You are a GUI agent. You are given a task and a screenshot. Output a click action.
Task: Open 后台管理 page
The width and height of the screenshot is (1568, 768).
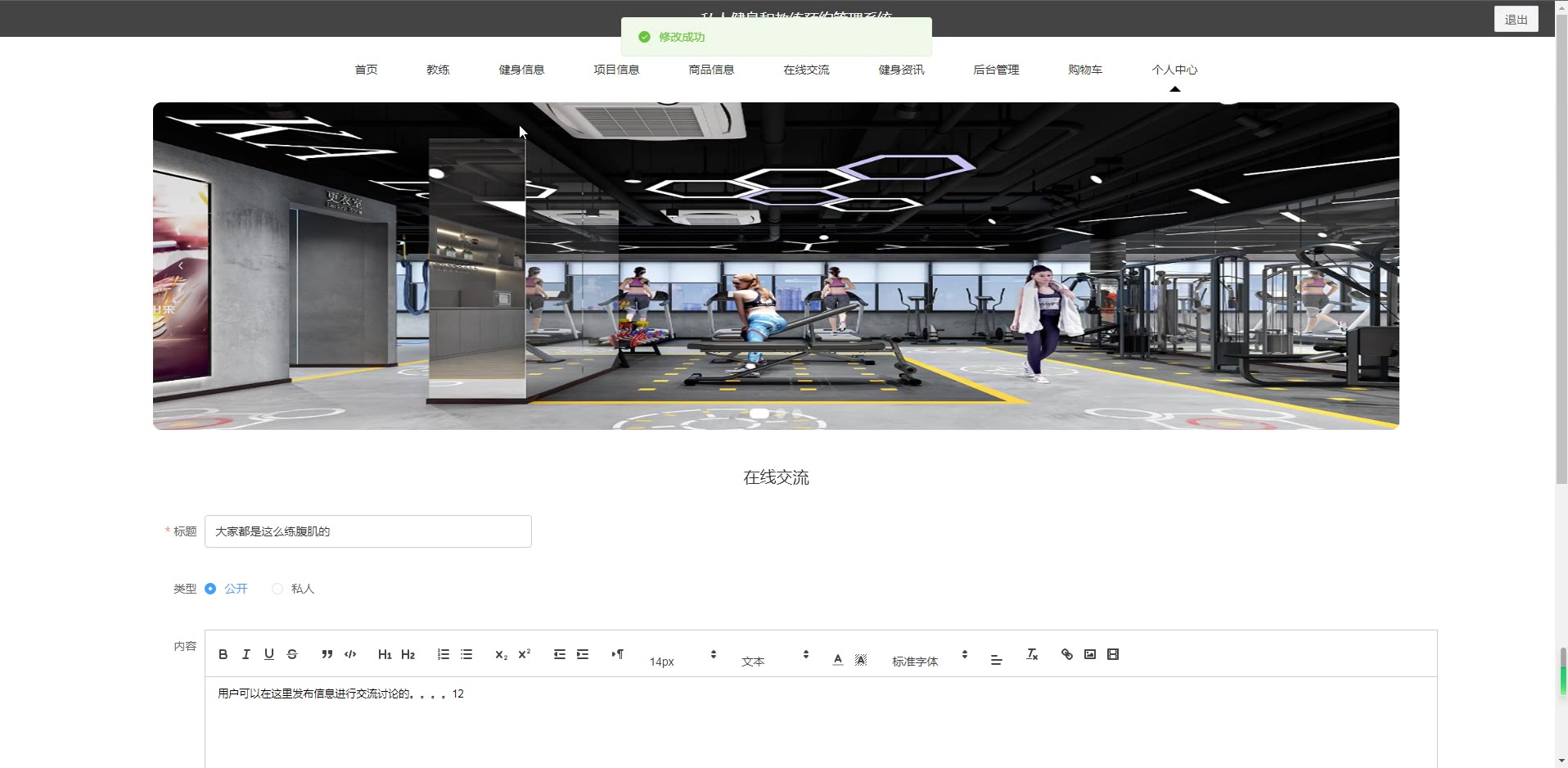point(996,70)
